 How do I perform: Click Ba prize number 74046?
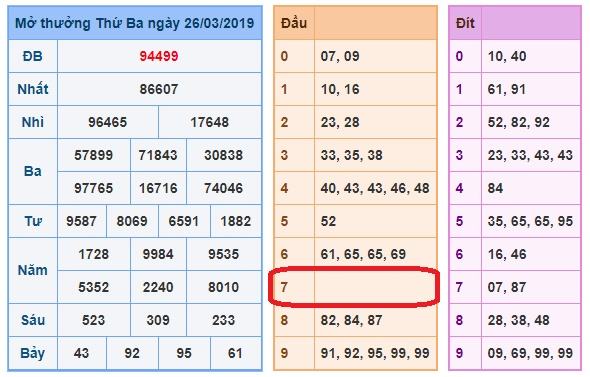click(x=224, y=188)
